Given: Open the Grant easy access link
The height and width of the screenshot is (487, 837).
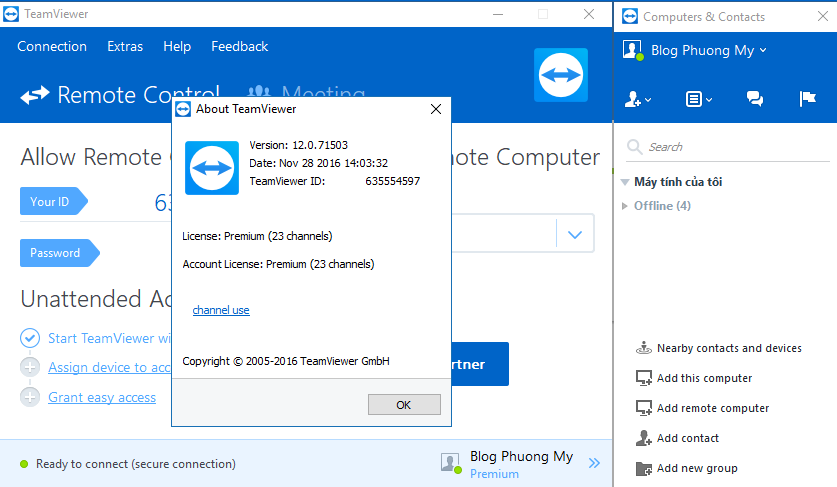Looking at the screenshot, I should point(102,397).
